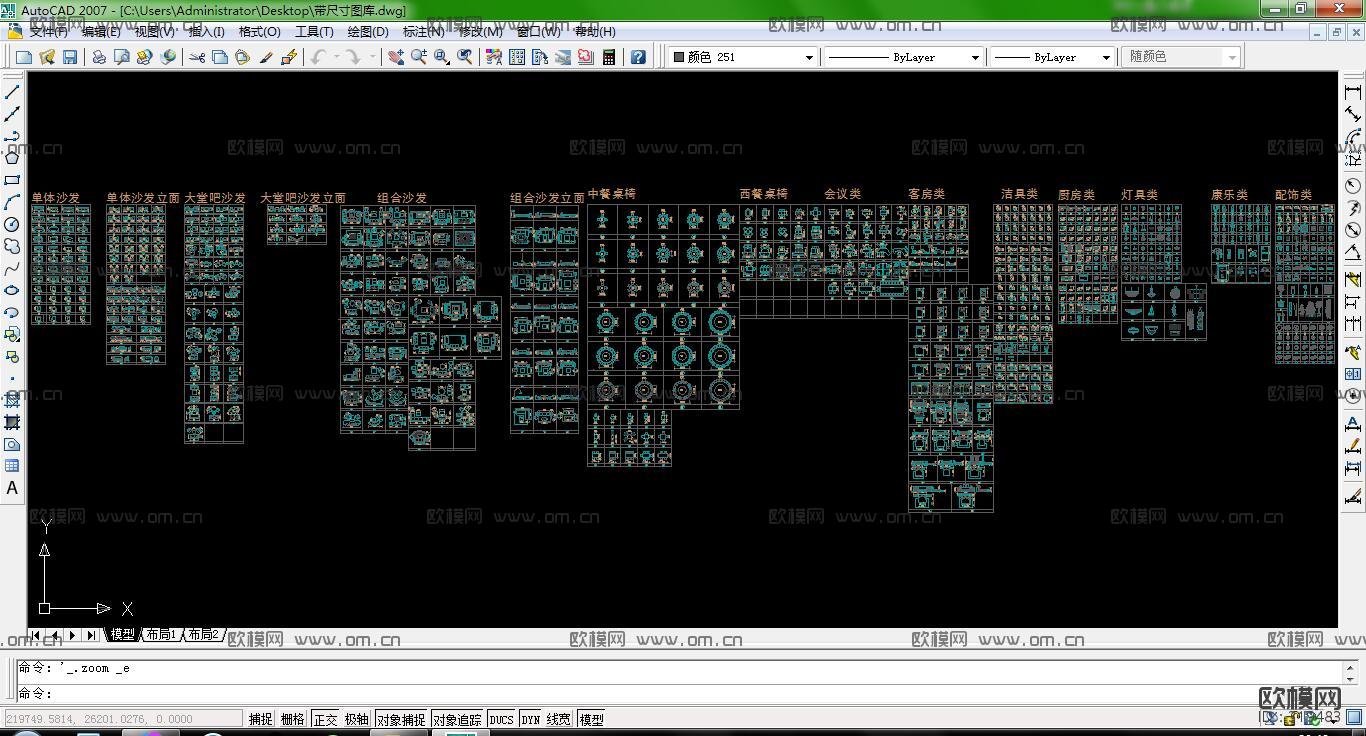Click the Pan realtime hand icon

coord(396,57)
